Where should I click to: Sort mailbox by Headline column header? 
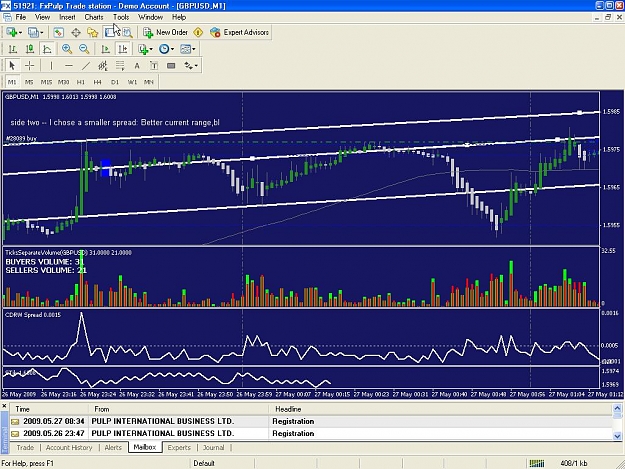tap(440, 409)
